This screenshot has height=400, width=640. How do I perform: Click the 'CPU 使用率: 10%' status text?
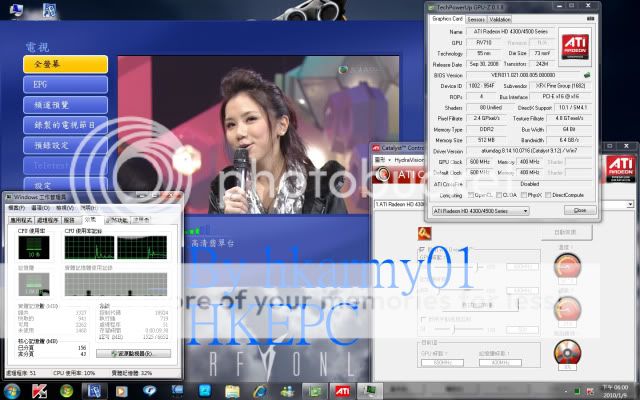(x=74, y=373)
